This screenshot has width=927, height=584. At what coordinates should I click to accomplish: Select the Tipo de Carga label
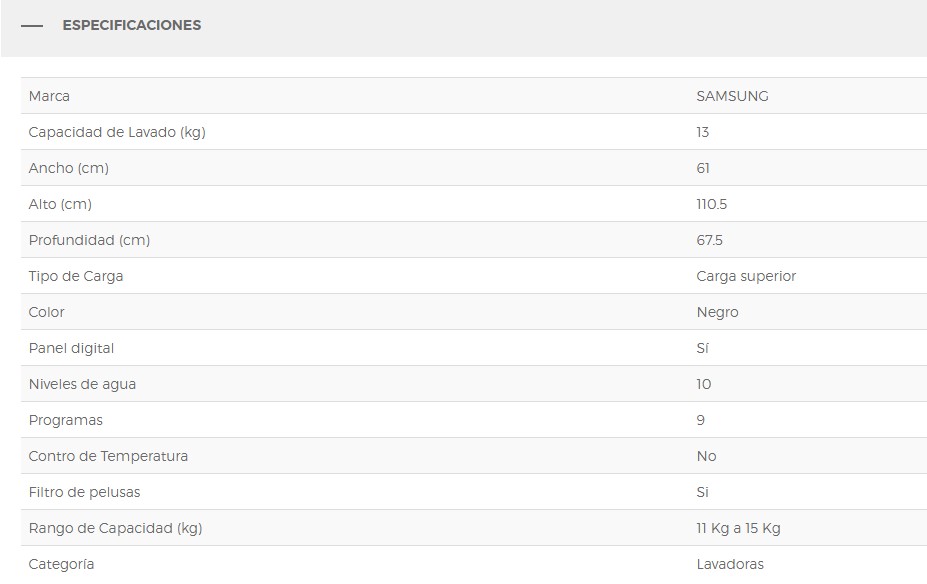coord(76,276)
